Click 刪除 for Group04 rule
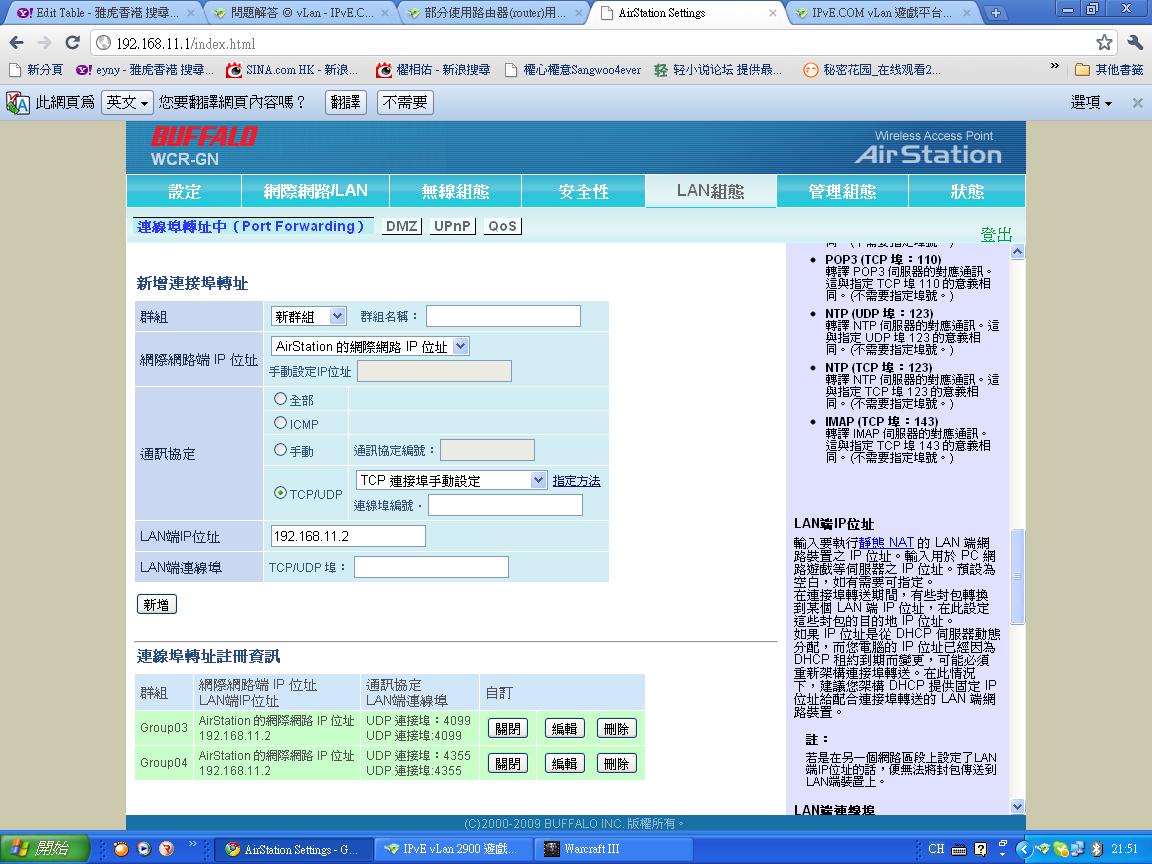 coord(616,763)
